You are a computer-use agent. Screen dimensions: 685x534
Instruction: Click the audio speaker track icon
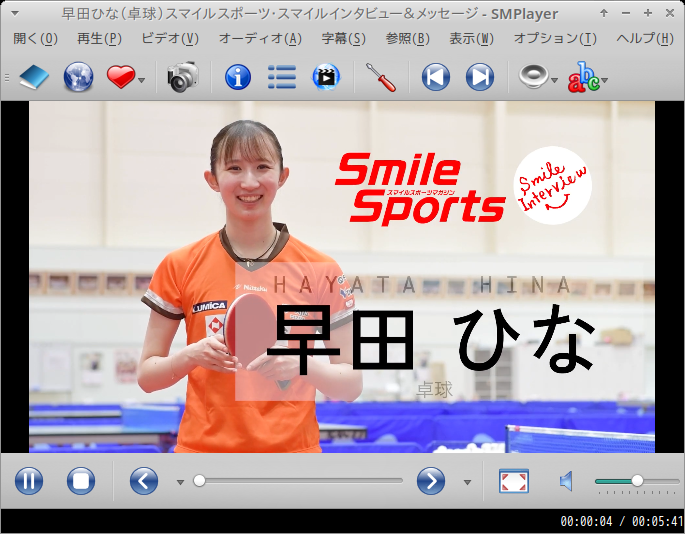533,76
